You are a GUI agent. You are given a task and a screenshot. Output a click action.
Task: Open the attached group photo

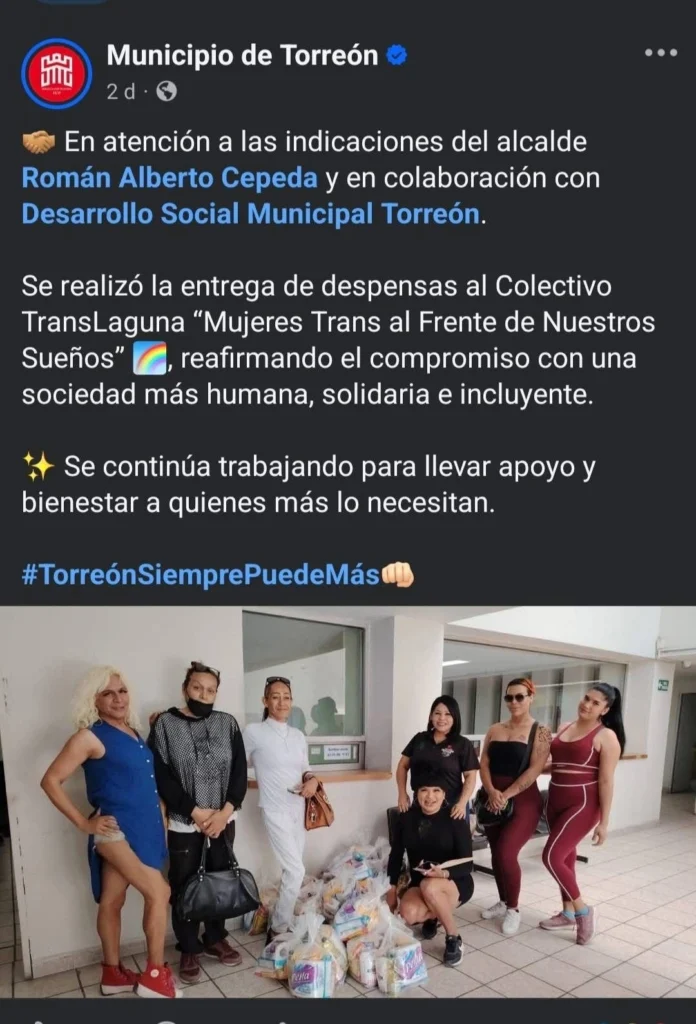[x=348, y=802]
